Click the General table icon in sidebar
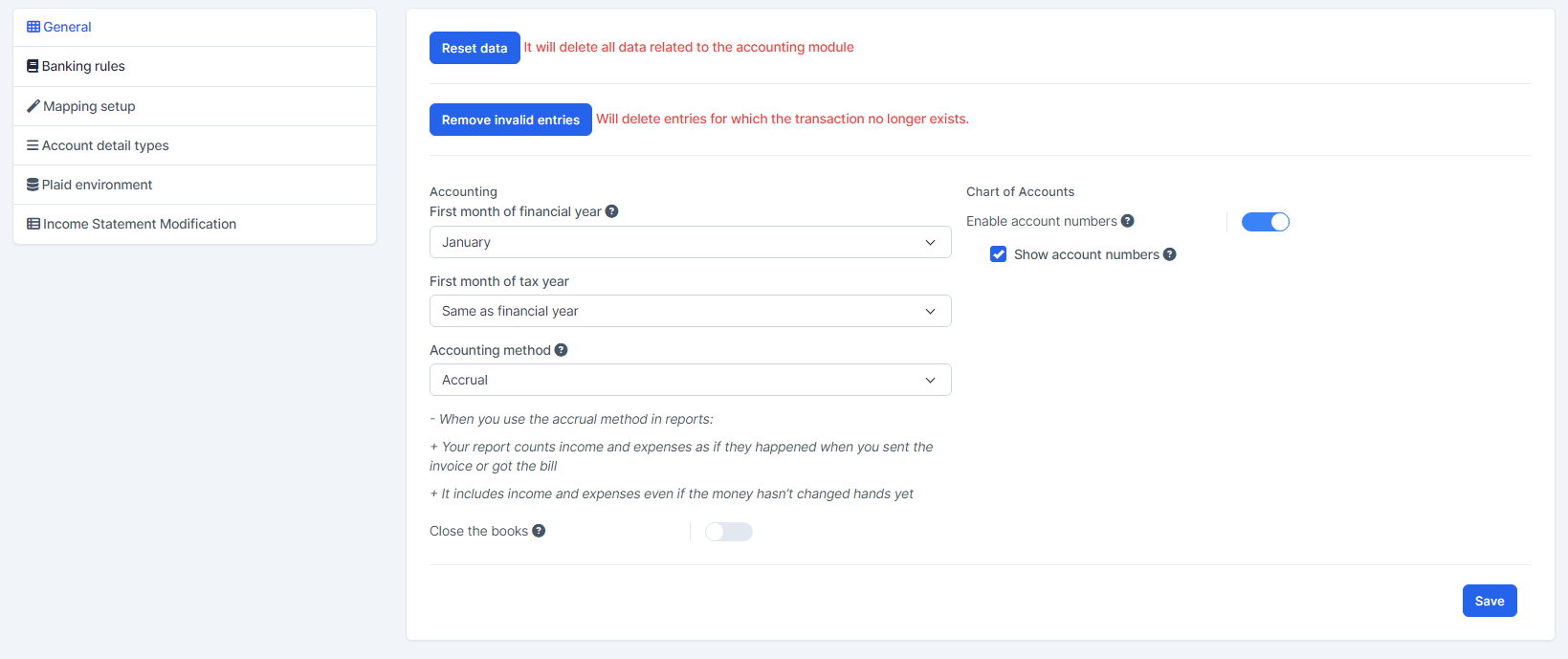This screenshot has width=1568, height=659. (33, 27)
